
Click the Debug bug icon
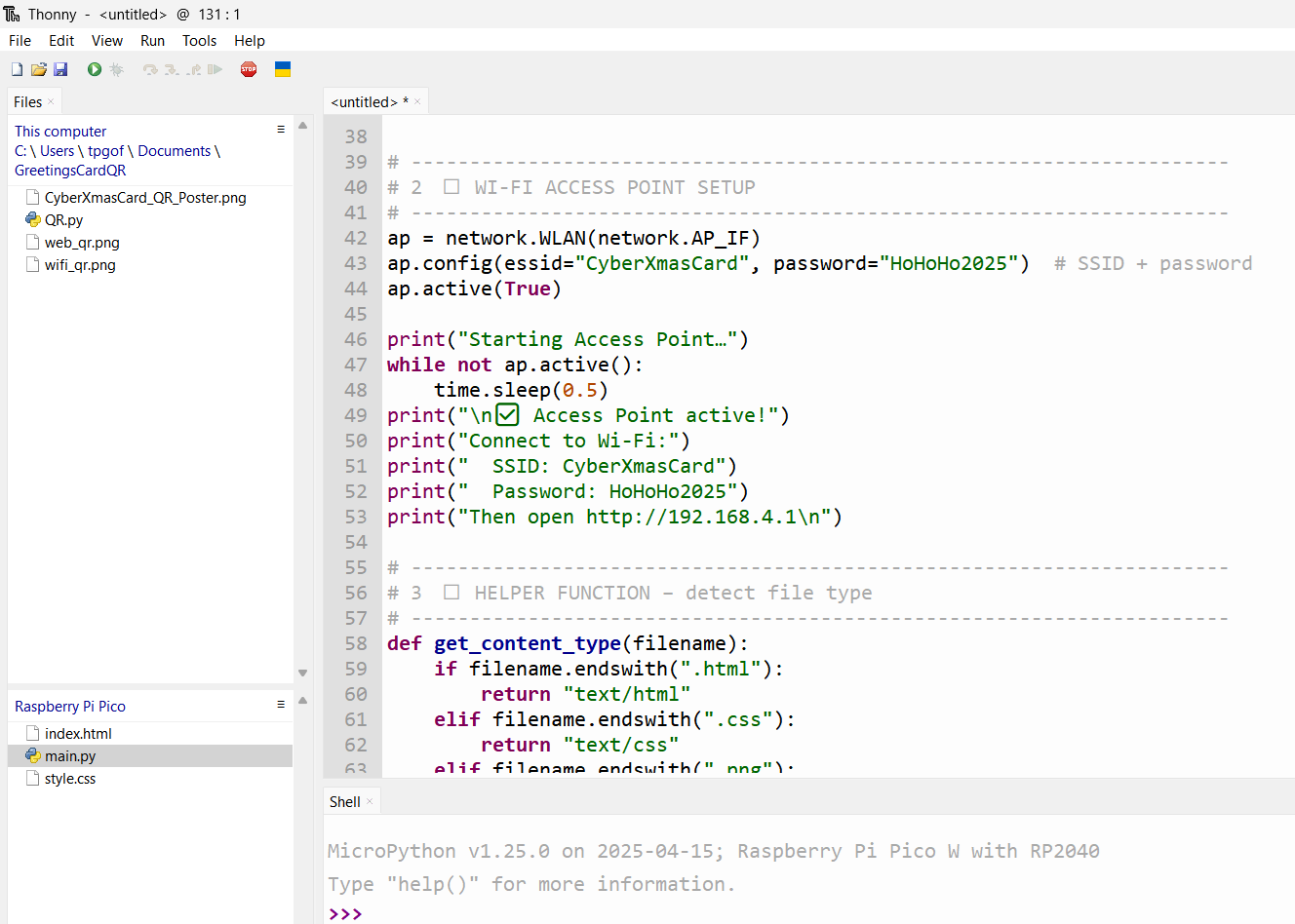point(117,69)
